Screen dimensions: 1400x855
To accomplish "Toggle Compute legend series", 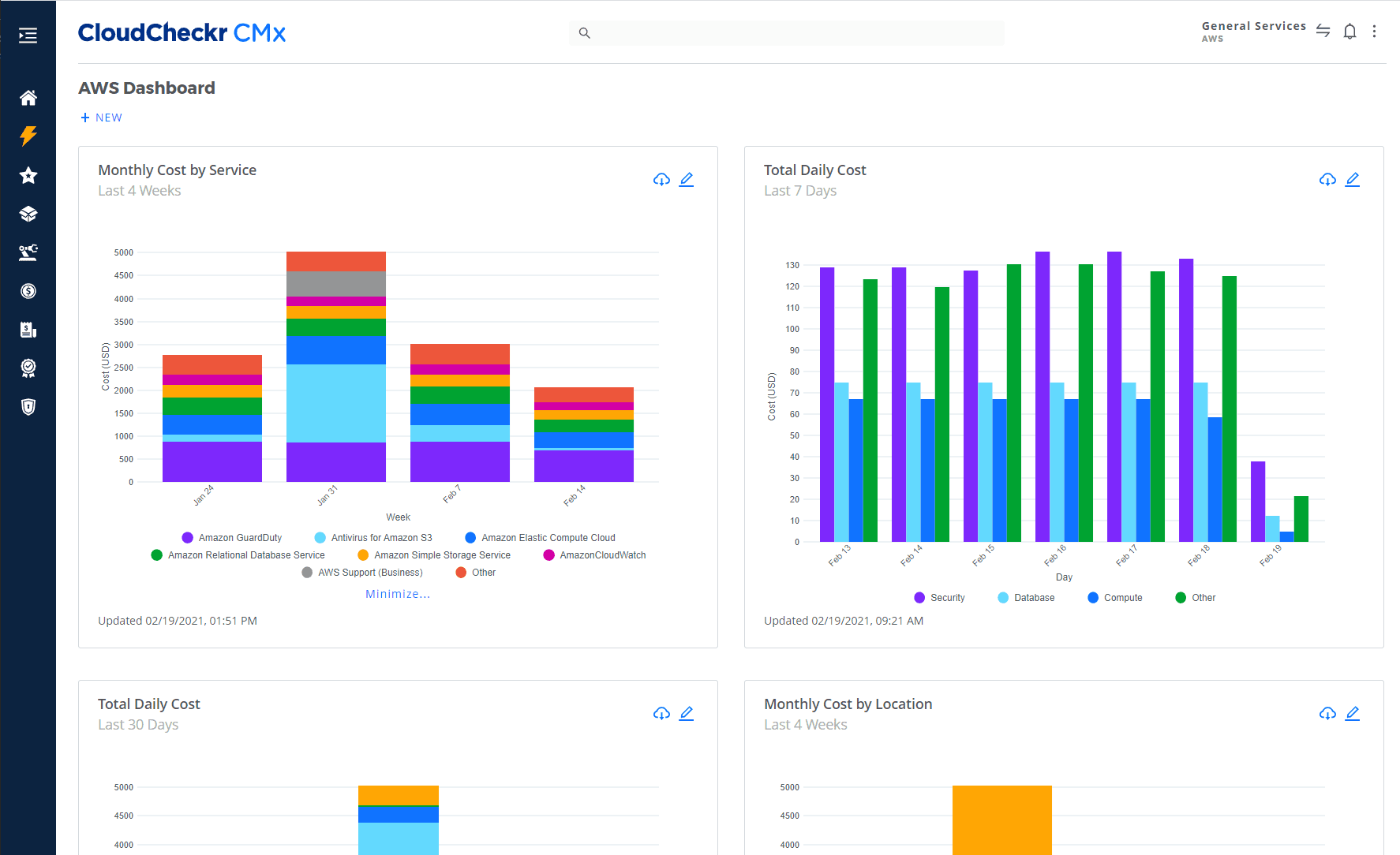I will (x=1115, y=598).
